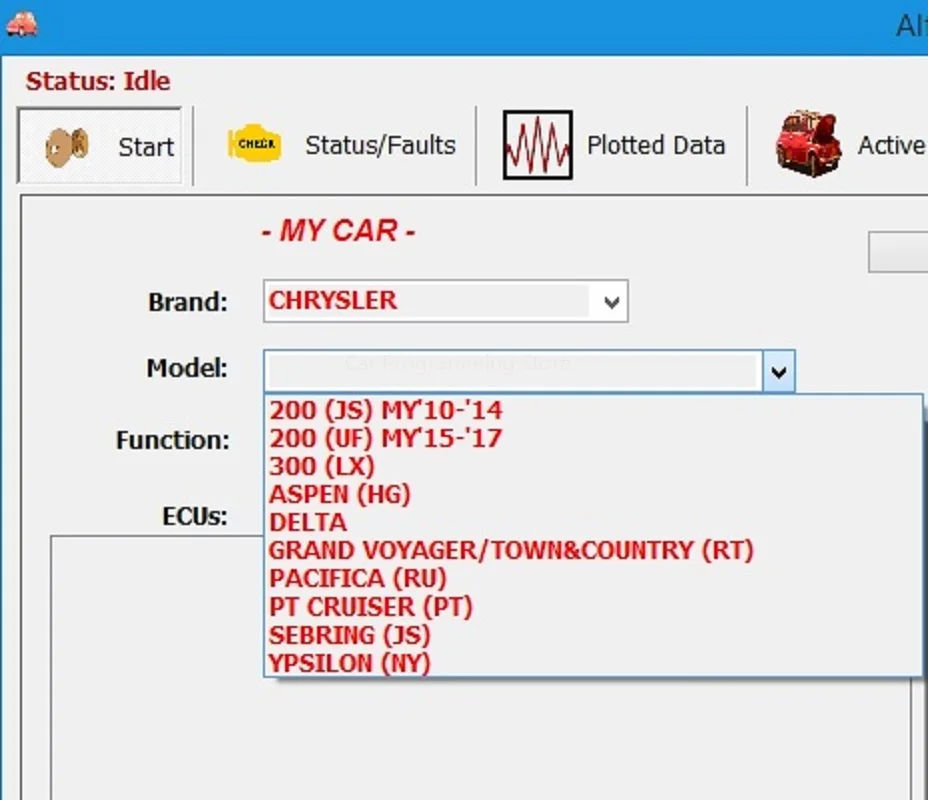
Task: Collapse the open Model dropdown
Action: [x=778, y=369]
